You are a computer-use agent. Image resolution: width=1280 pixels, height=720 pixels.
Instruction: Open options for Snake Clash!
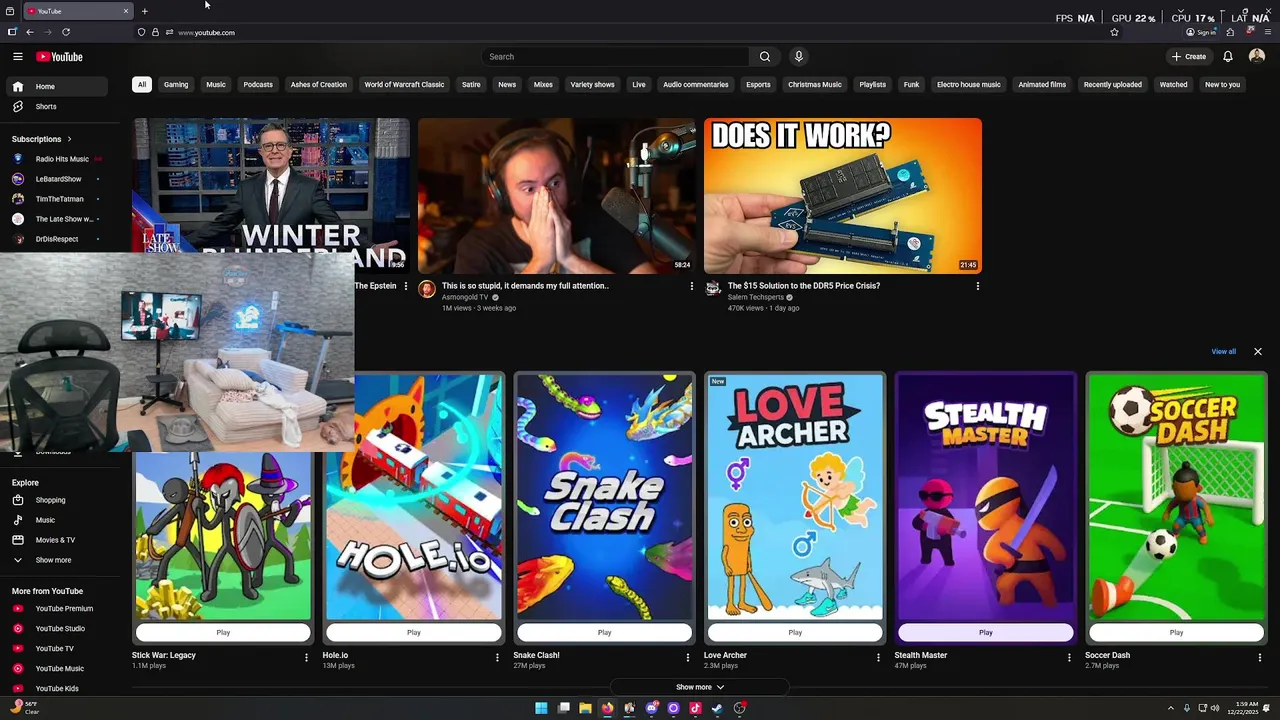tap(687, 657)
